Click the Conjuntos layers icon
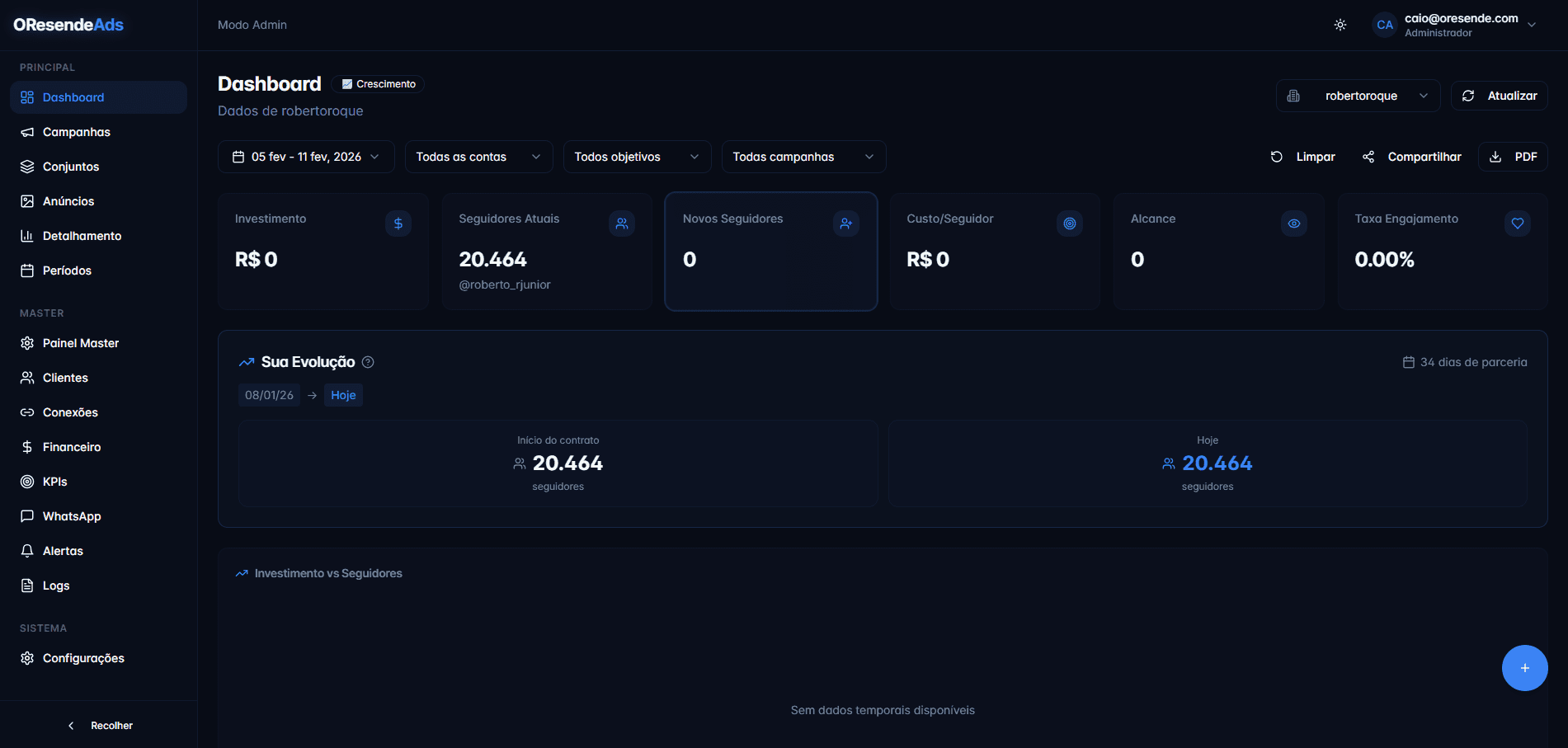This screenshot has height=748, width=1568. click(27, 167)
